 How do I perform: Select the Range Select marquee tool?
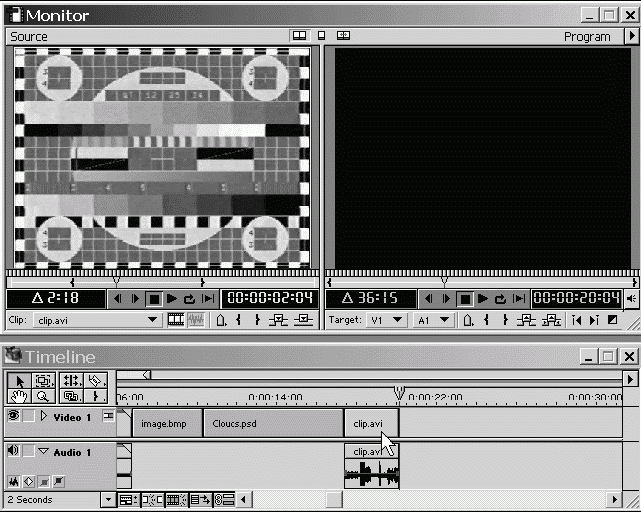(x=43, y=381)
